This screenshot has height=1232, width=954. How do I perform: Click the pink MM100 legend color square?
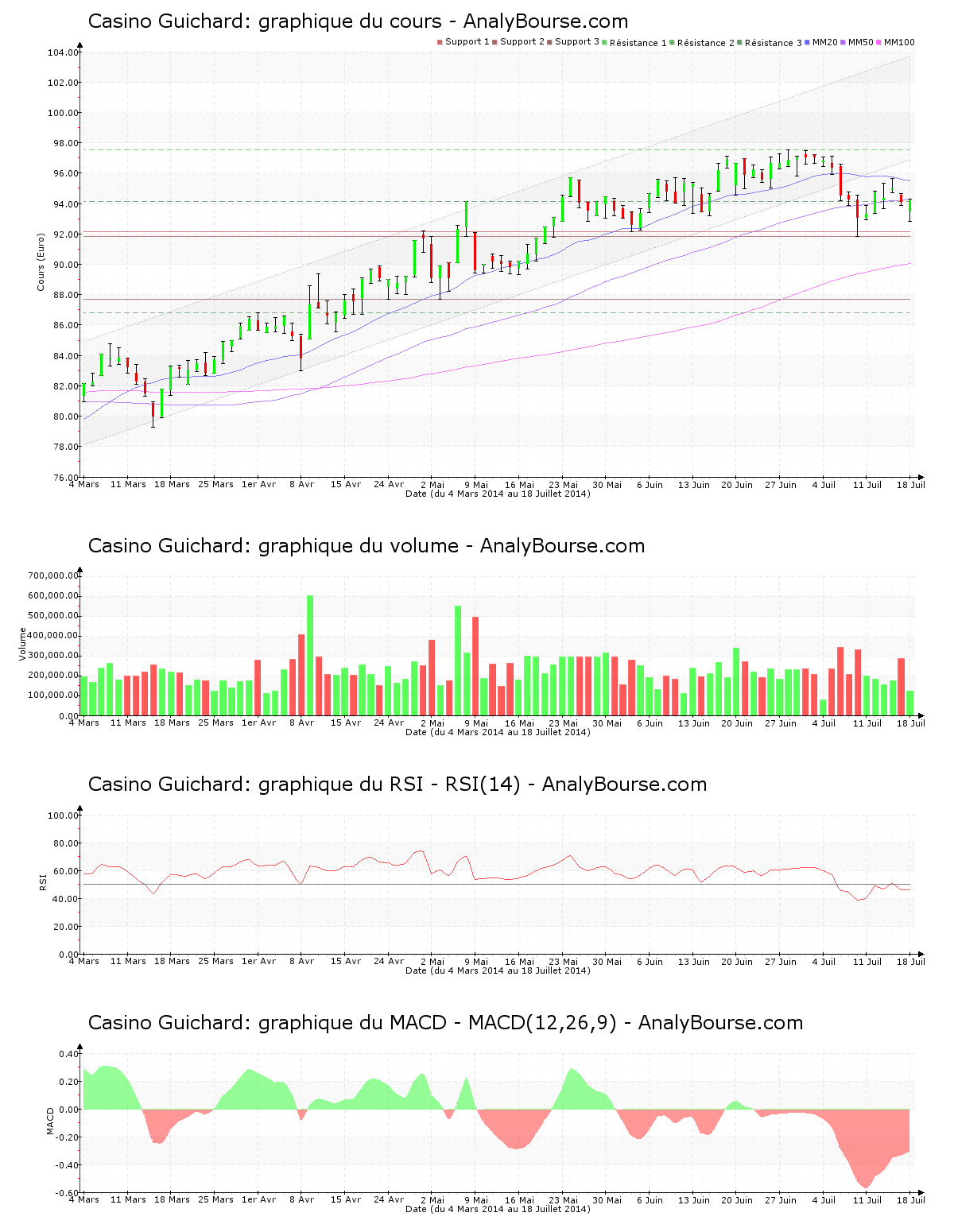click(x=879, y=42)
